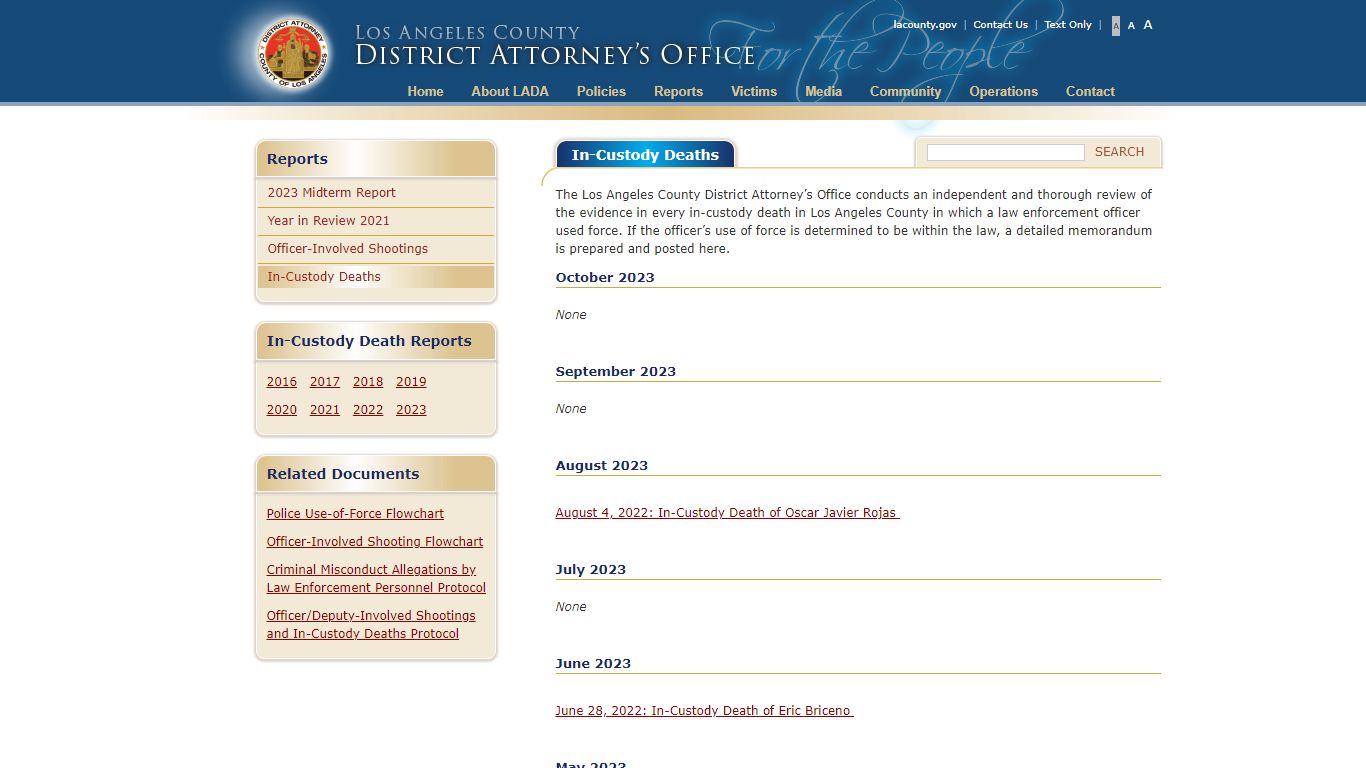
Task: Click the District Attorney's Office title text
Action: [555, 55]
